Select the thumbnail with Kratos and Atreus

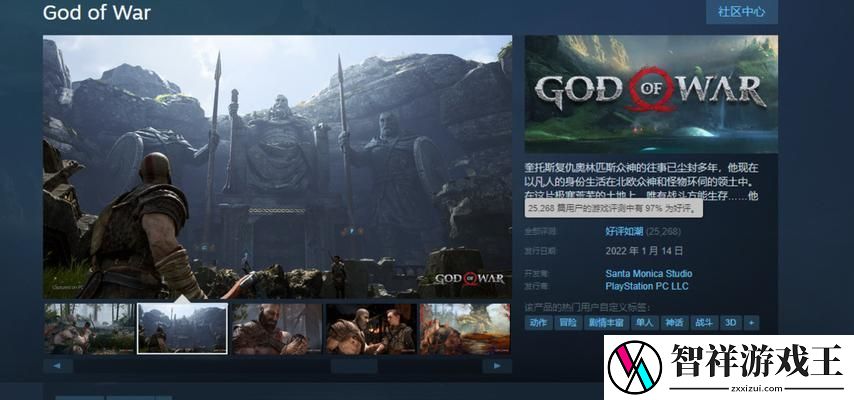371,329
